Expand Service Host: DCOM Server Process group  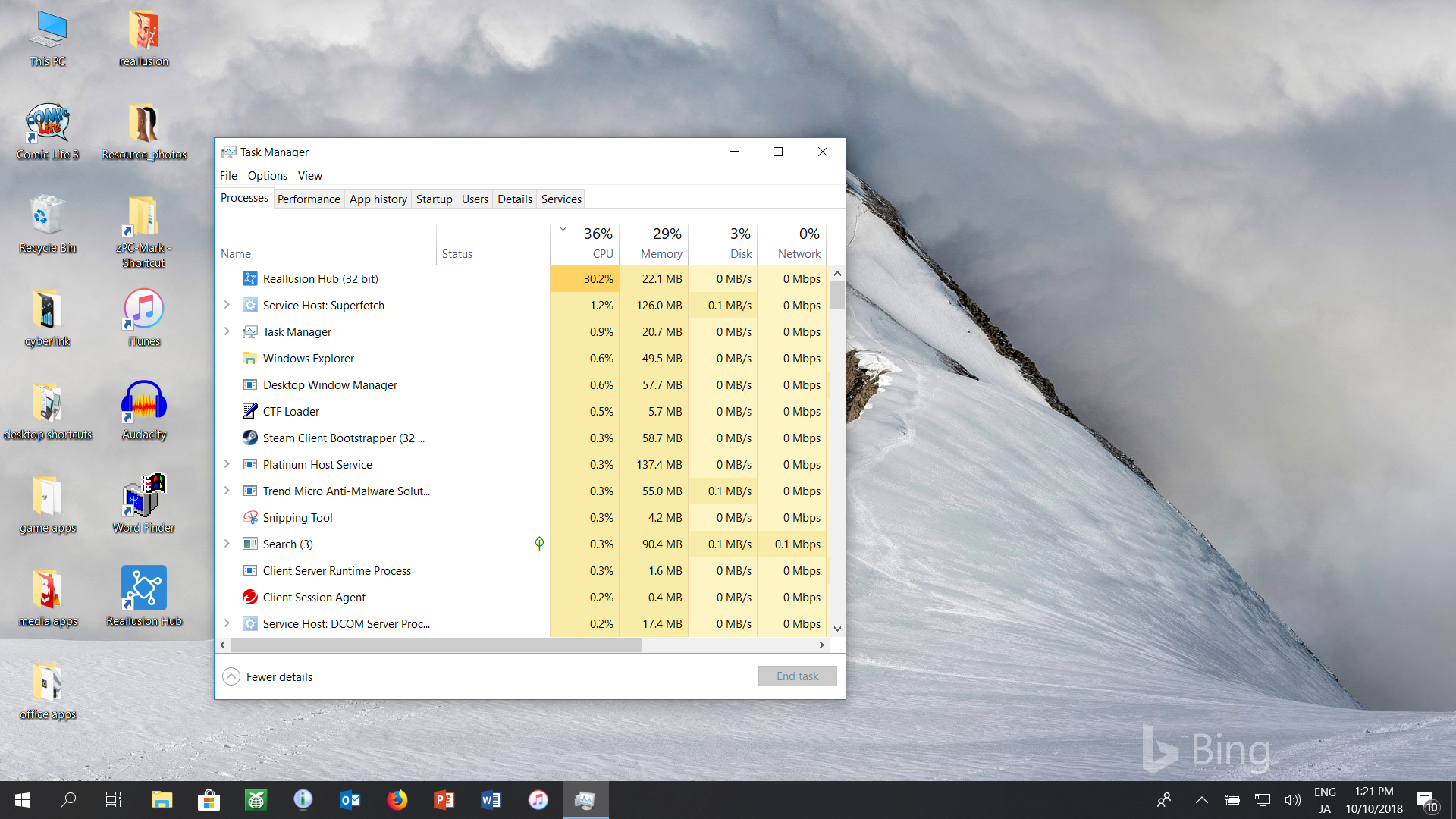pos(227,623)
